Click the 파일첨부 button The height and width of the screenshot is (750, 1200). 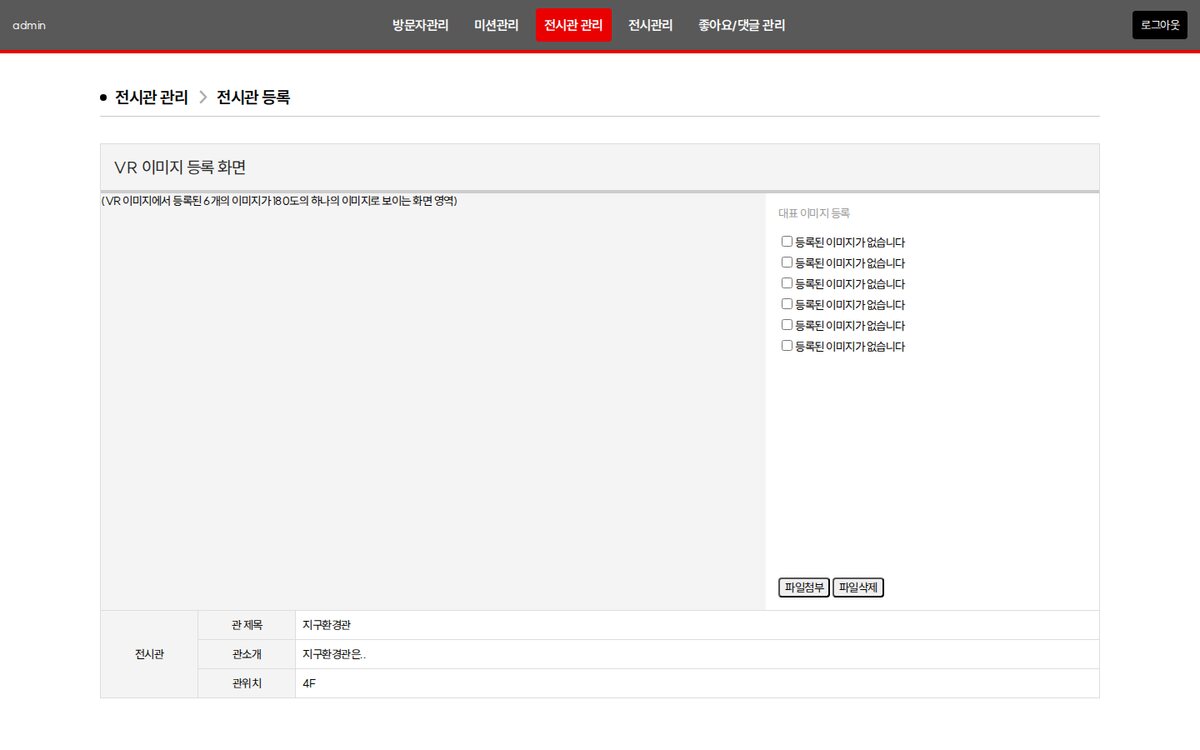pos(804,587)
